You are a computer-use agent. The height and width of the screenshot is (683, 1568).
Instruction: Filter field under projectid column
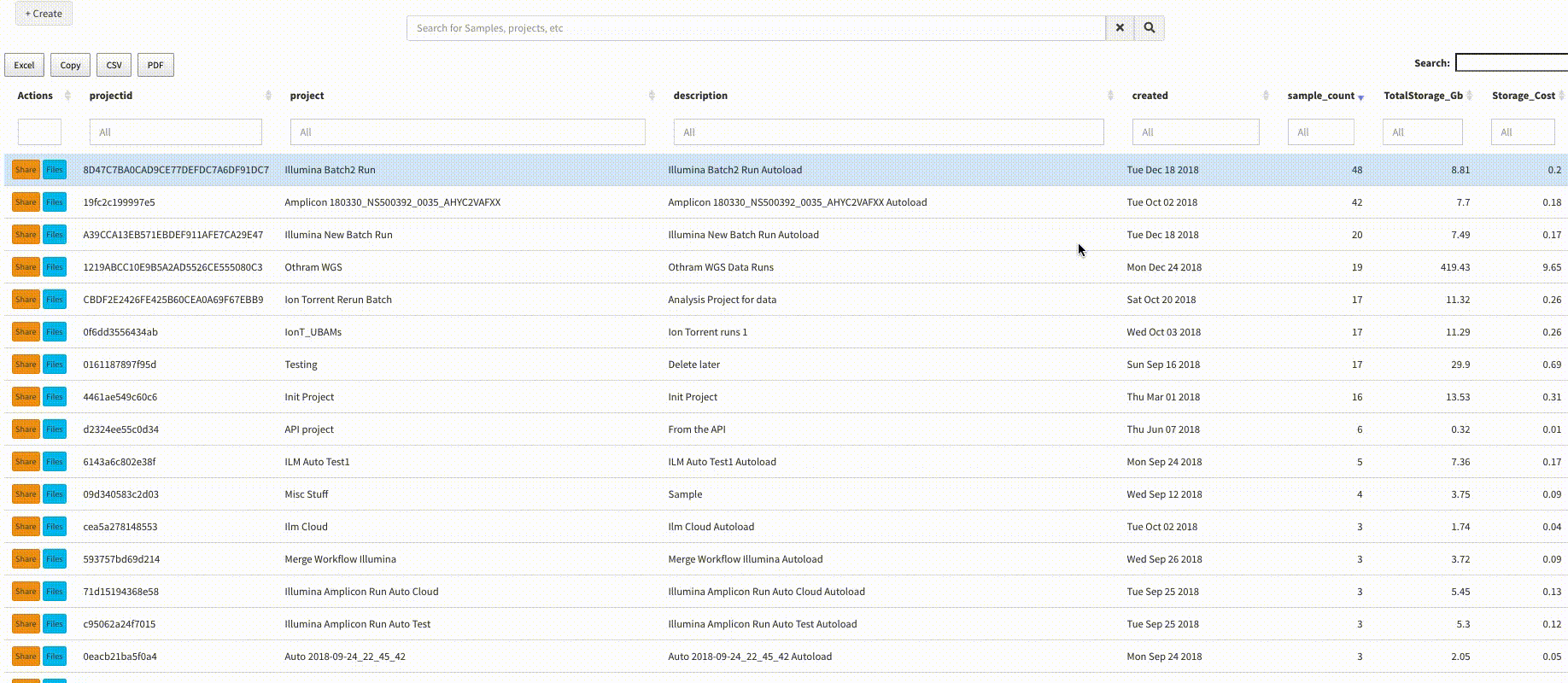tap(176, 132)
